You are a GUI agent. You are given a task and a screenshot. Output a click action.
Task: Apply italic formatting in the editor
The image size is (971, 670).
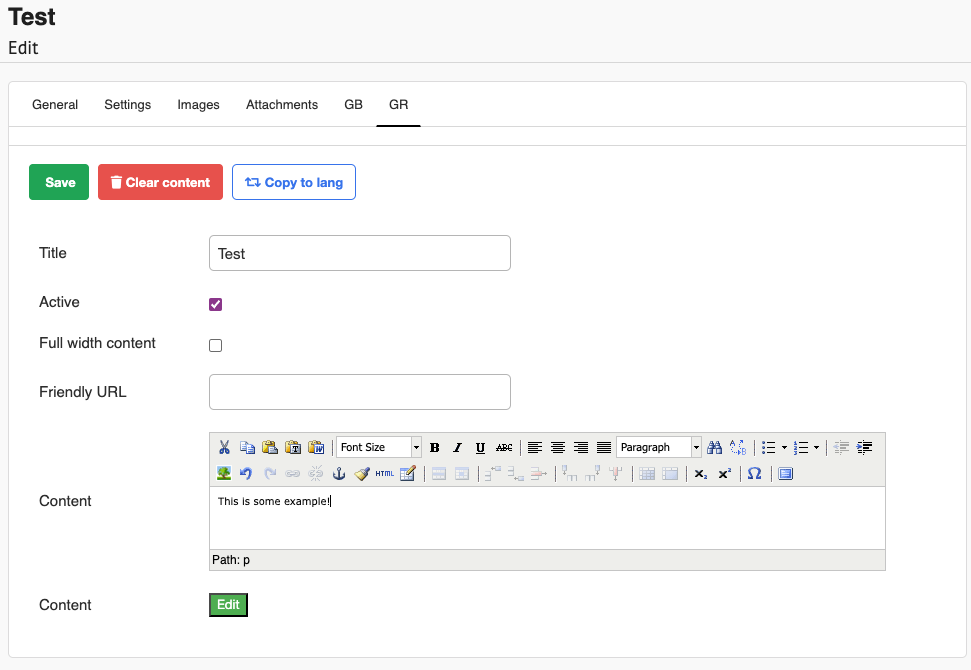tap(457, 447)
